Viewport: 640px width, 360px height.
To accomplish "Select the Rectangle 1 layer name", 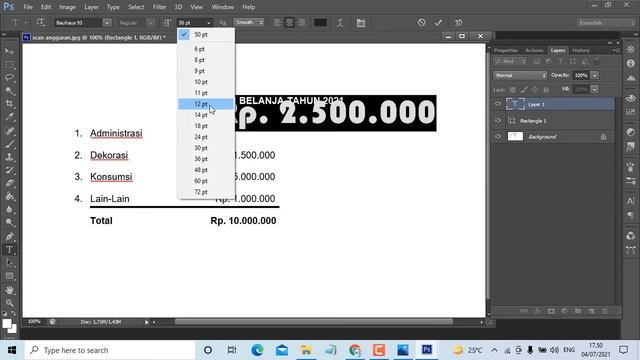I will tap(533, 121).
